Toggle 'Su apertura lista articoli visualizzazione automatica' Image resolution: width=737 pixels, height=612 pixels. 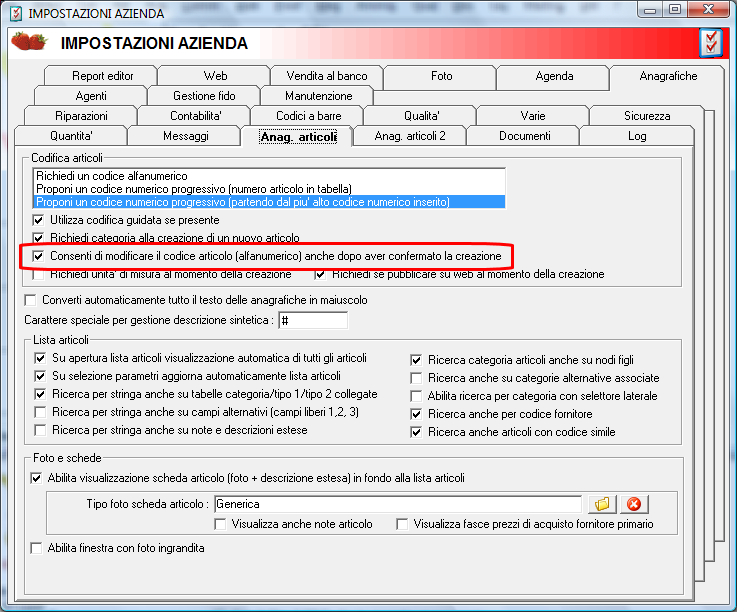pyautogui.click(x=40, y=359)
